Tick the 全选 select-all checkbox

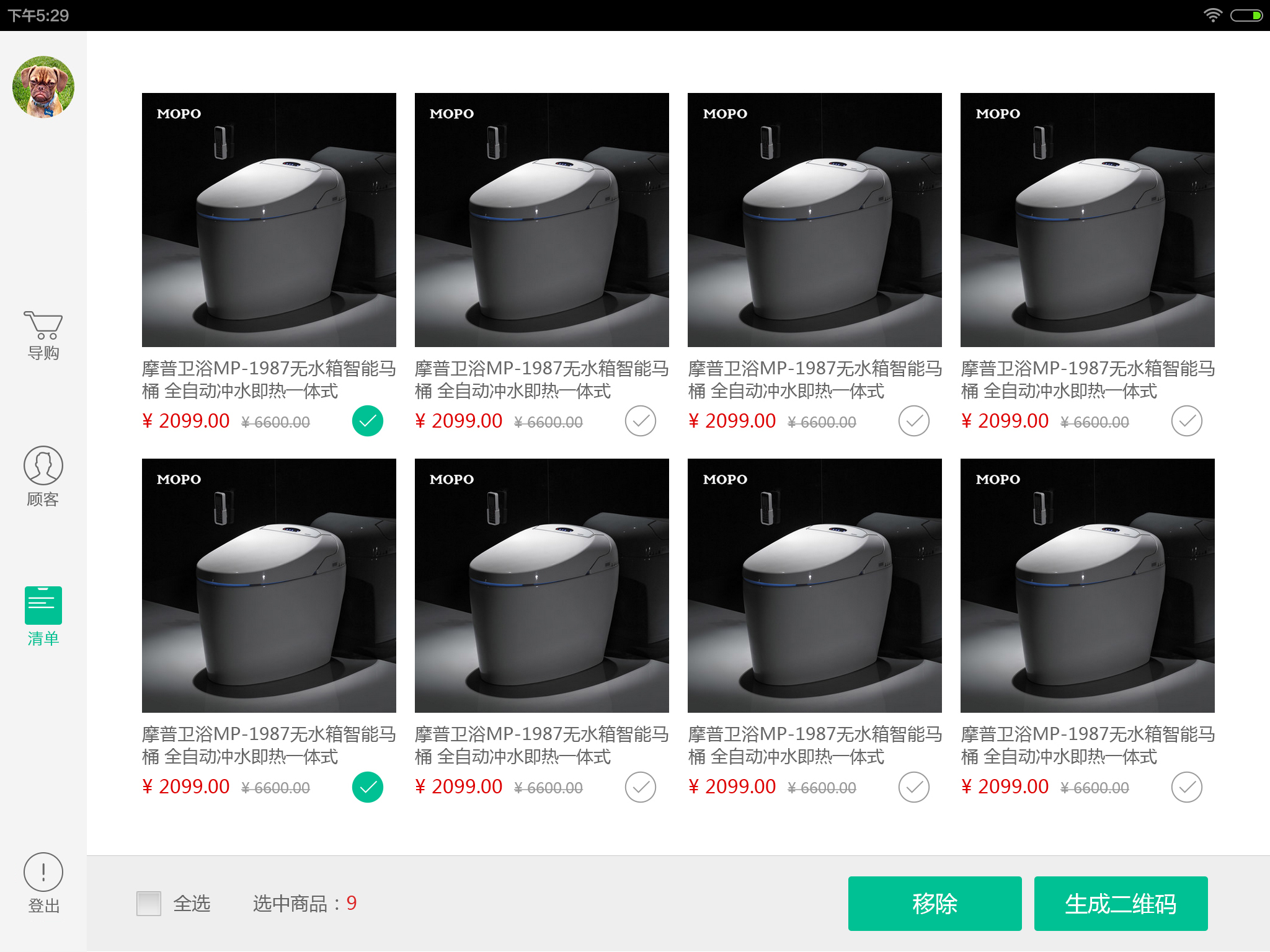149,904
